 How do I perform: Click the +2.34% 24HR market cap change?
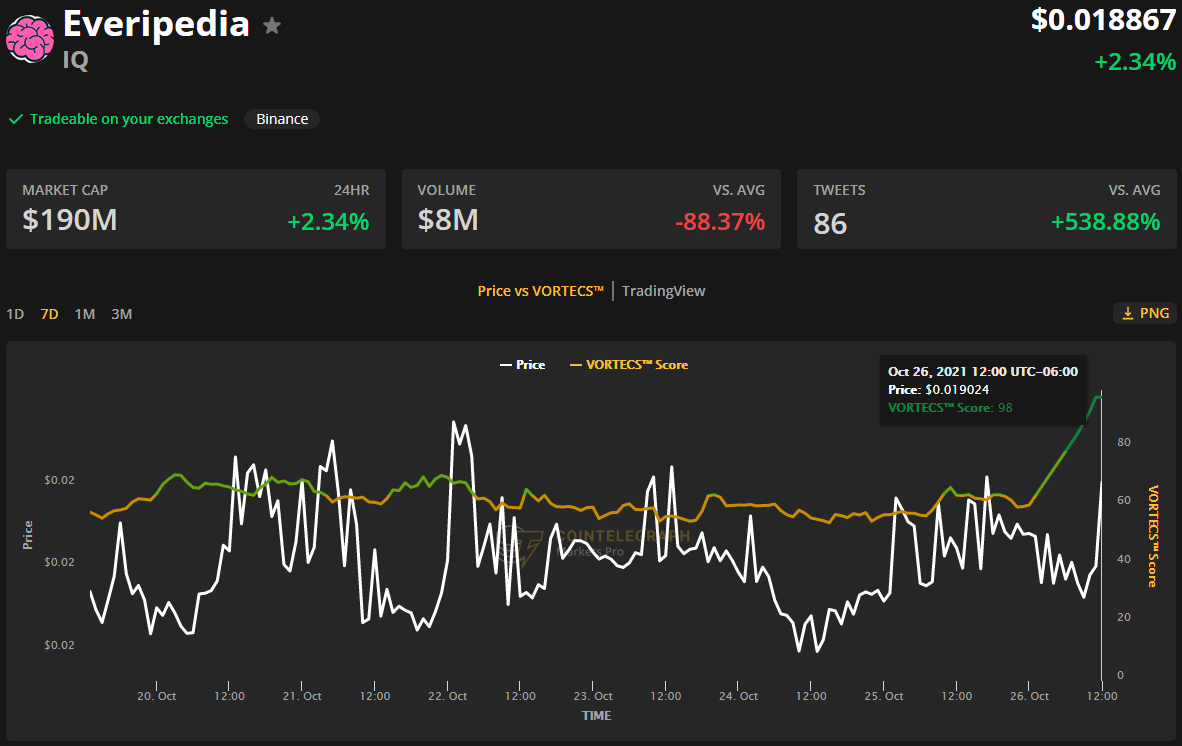point(328,222)
